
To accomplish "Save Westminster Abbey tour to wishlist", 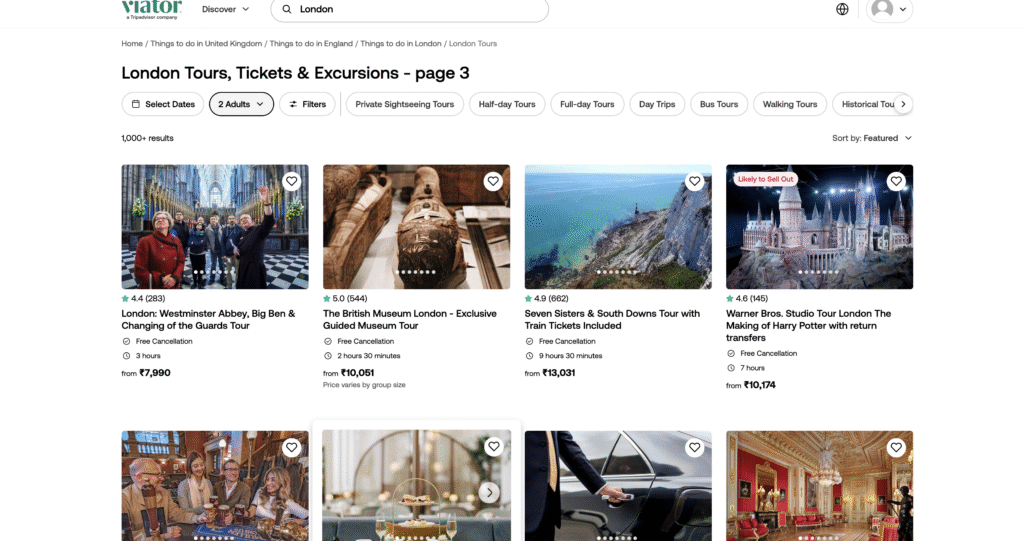I will pos(291,181).
